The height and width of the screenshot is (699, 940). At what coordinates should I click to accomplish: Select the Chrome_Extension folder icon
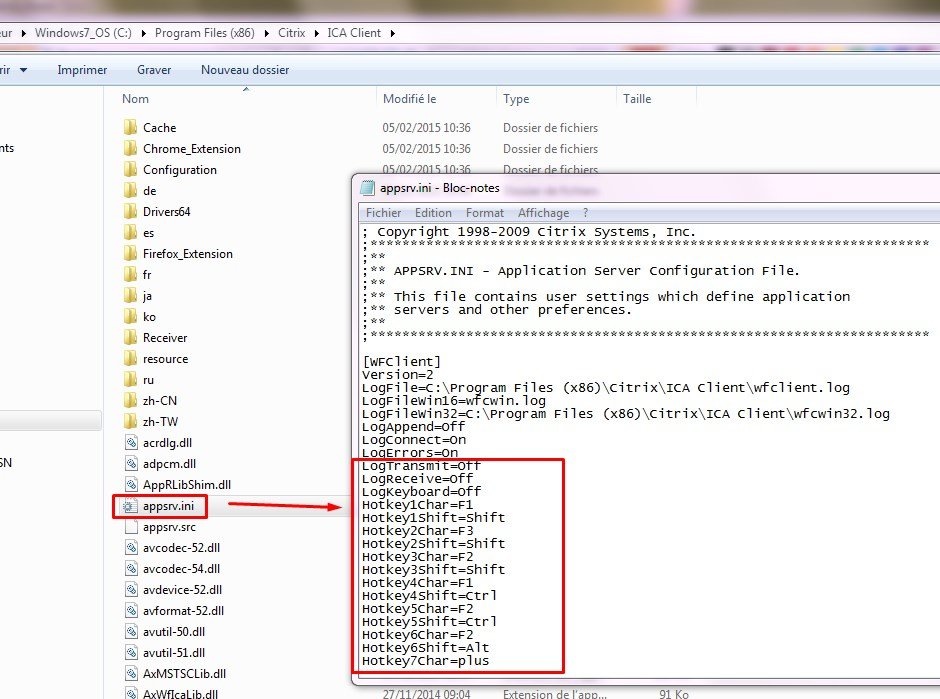[129, 149]
